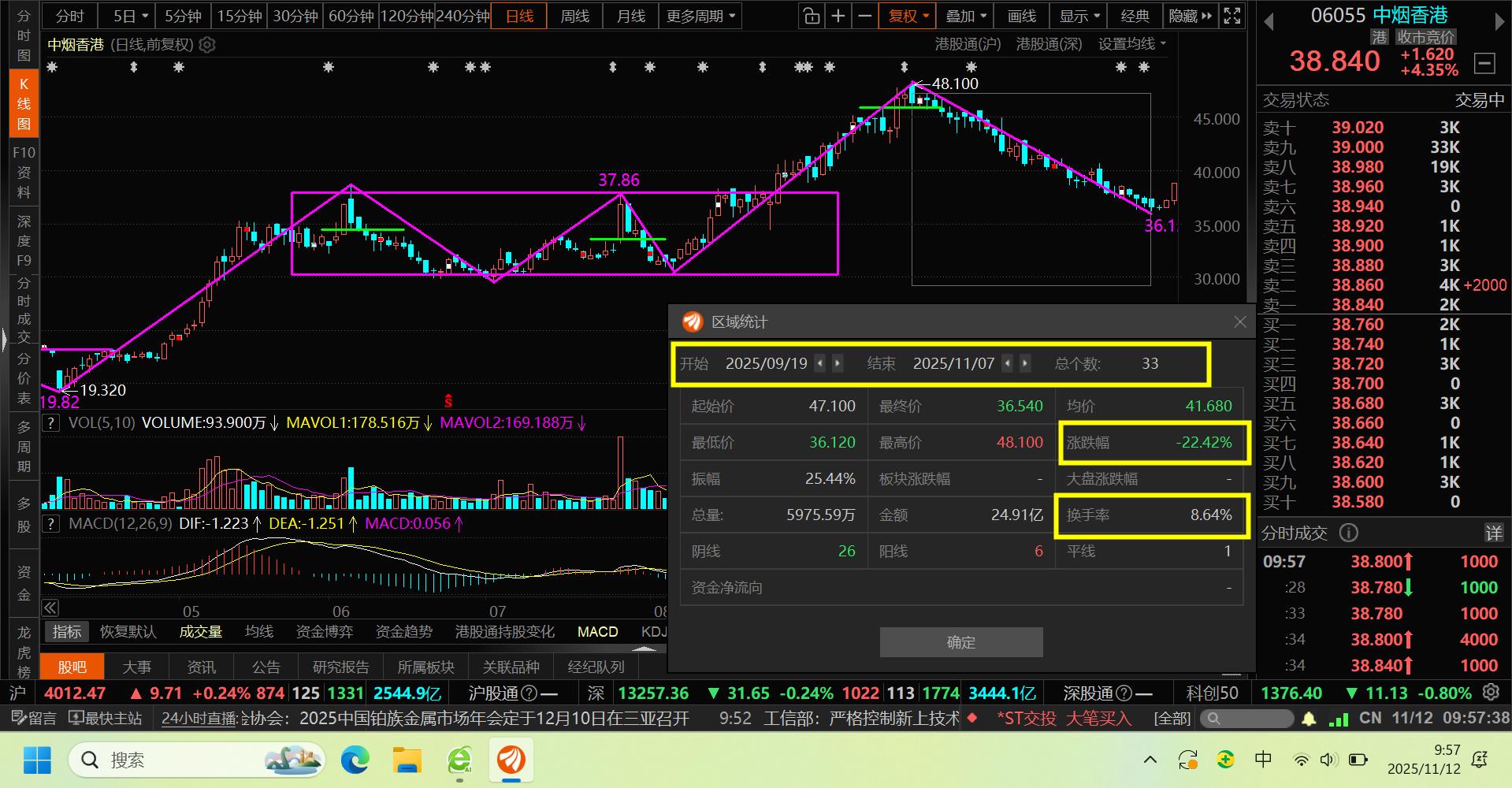Select 港股通持股变化 indicator

[505, 631]
